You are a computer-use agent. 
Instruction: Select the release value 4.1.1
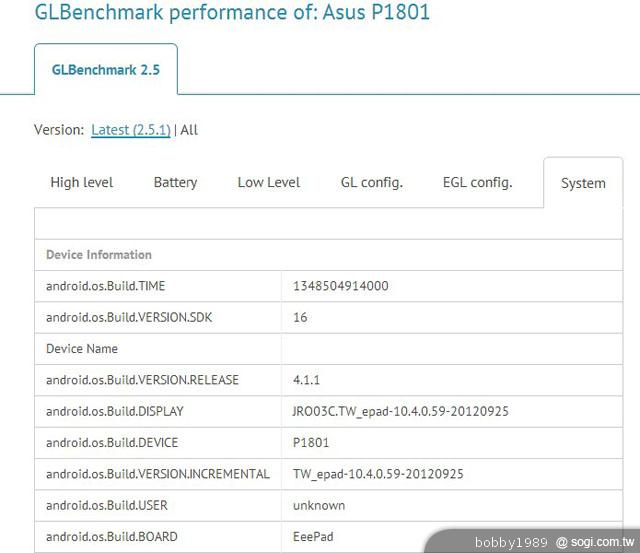(306, 380)
